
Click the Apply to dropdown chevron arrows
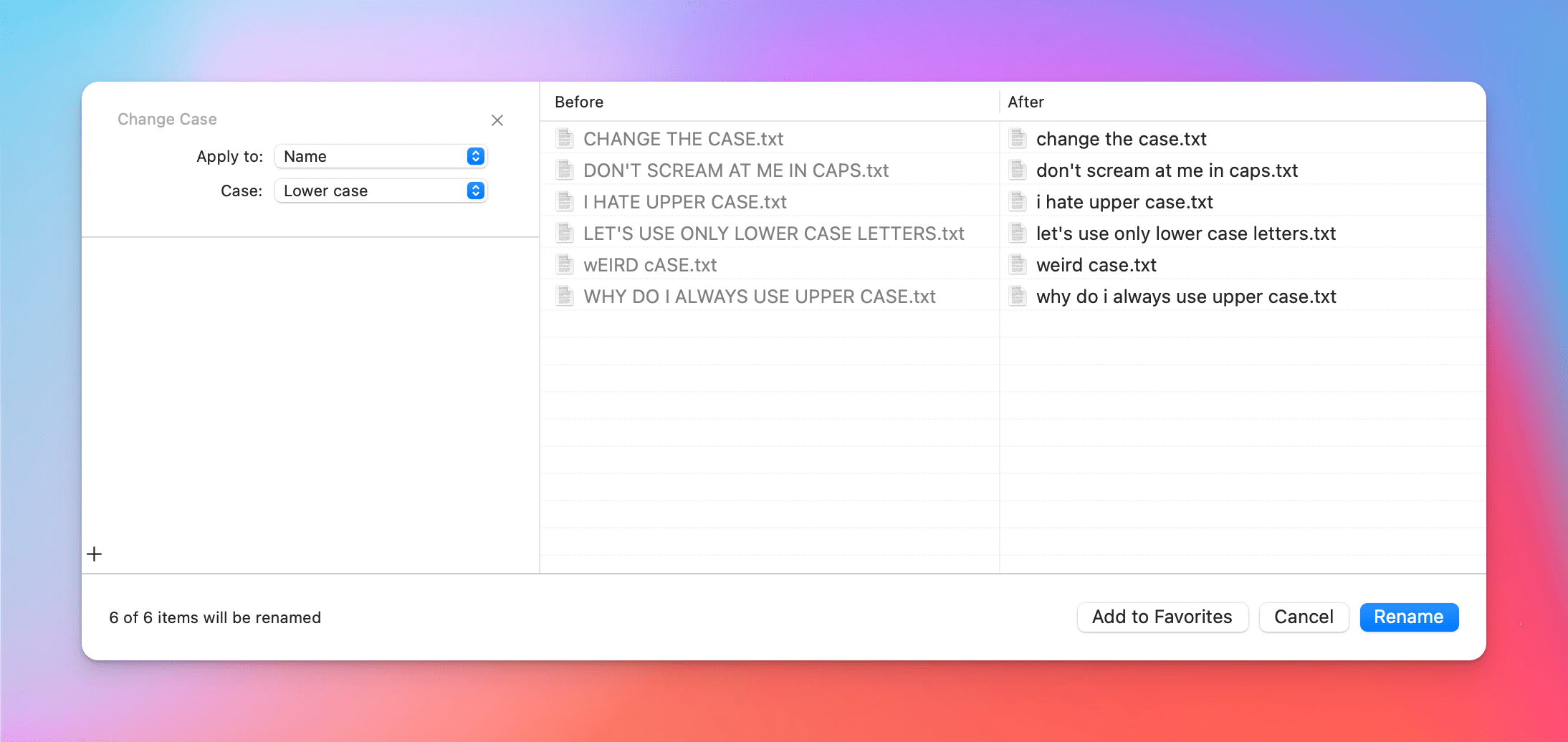point(474,156)
